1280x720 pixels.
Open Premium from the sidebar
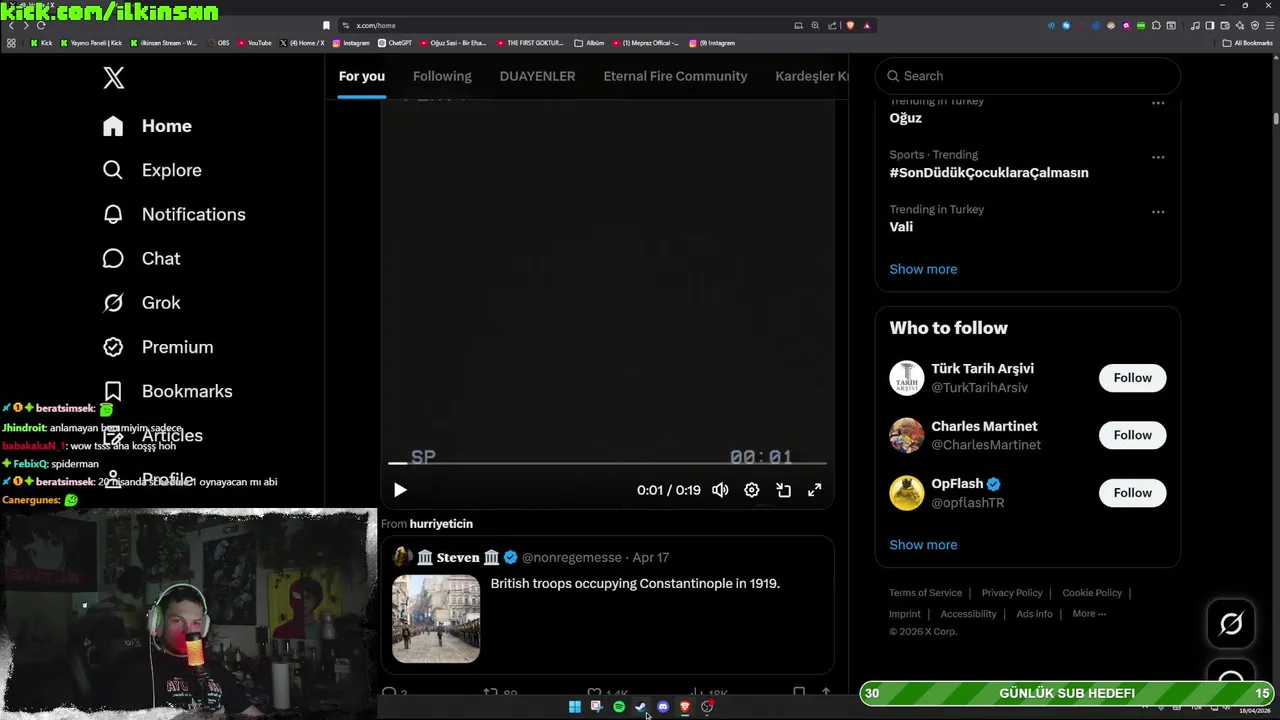pyautogui.click(x=158, y=347)
